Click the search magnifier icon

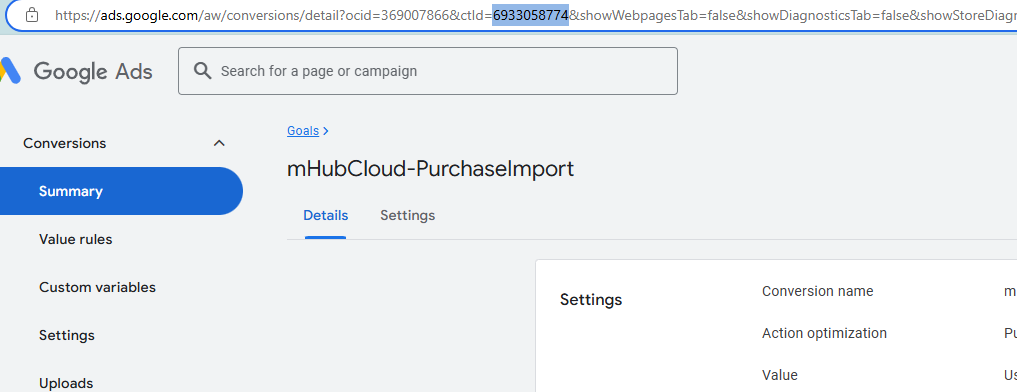203,71
